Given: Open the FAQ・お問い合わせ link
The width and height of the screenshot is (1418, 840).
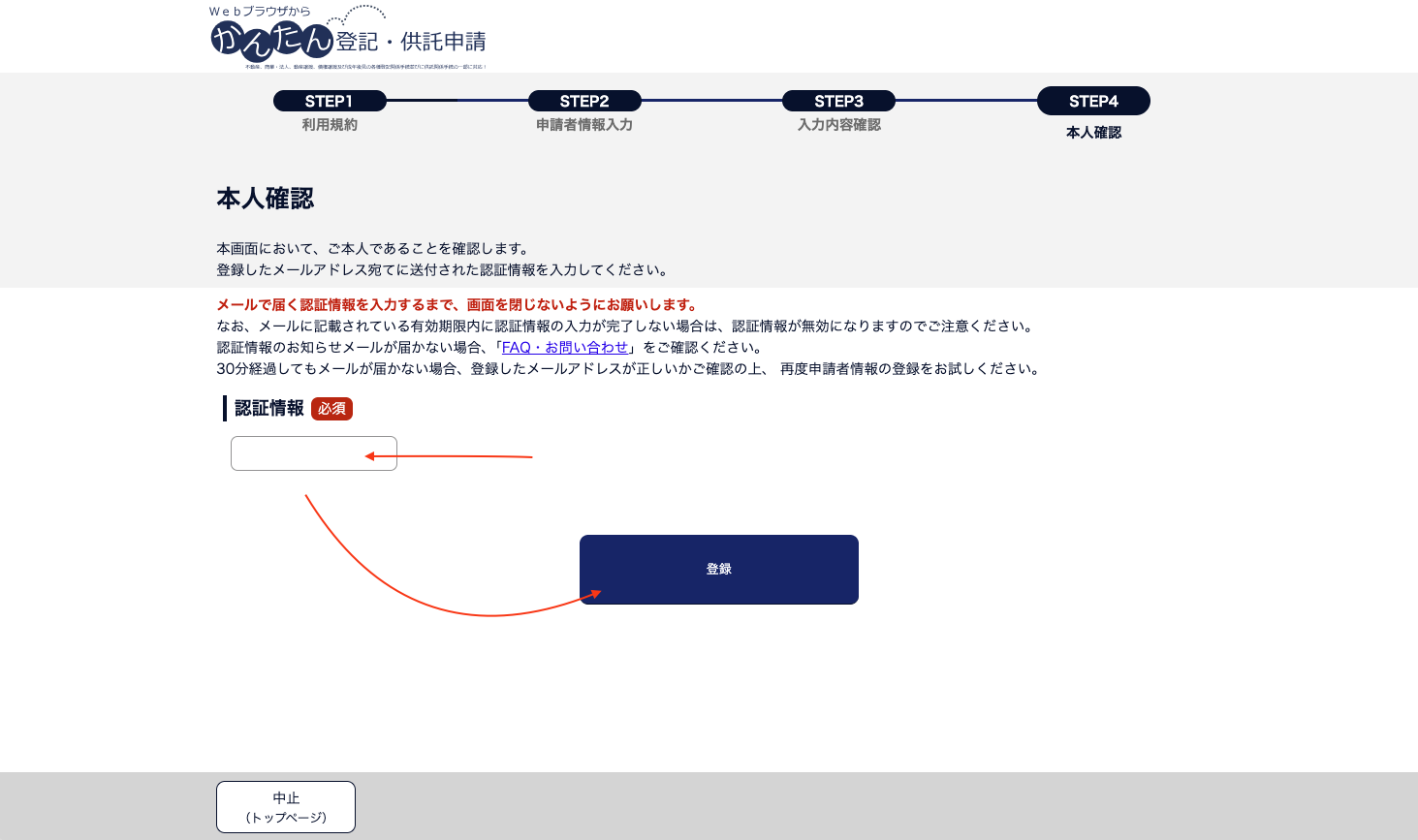Looking at the screenshot, I should click(565, 348).
